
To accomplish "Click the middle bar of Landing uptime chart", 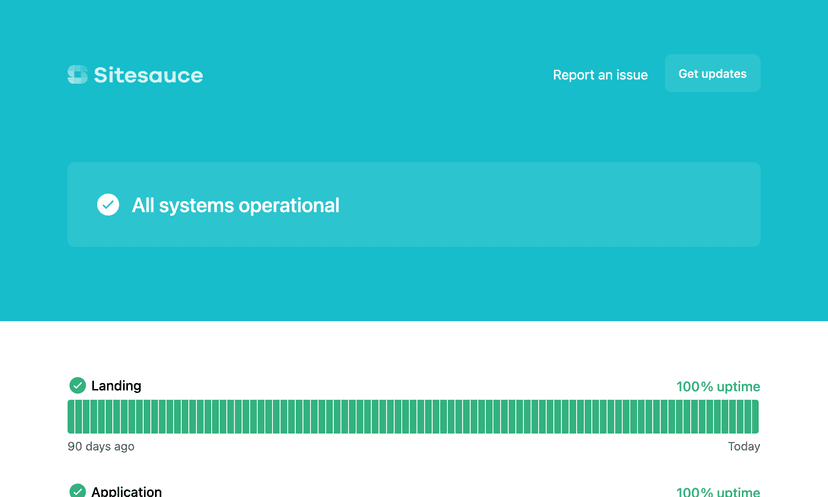I will tap(413, 417).
